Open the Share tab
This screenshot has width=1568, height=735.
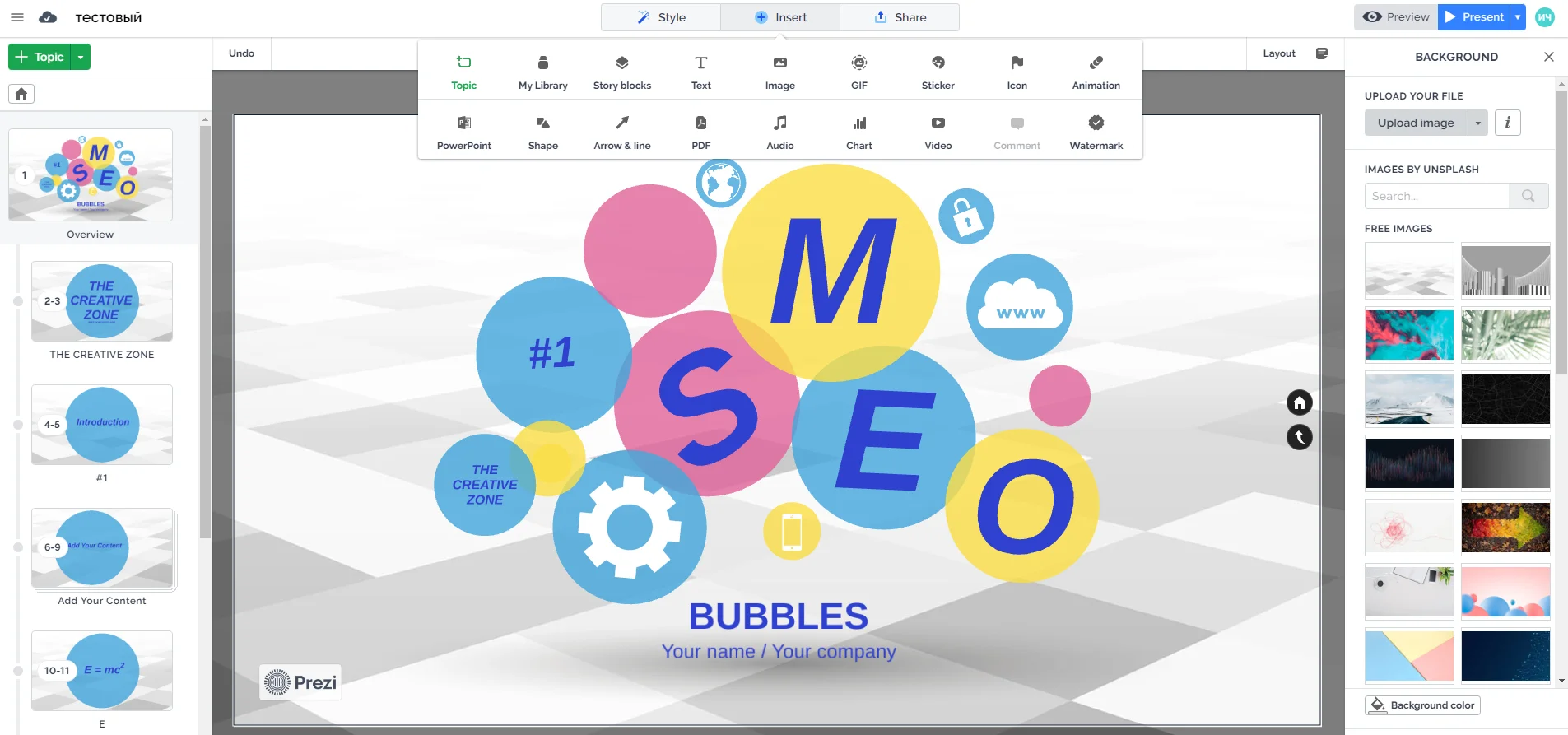[x=900, y=17]
